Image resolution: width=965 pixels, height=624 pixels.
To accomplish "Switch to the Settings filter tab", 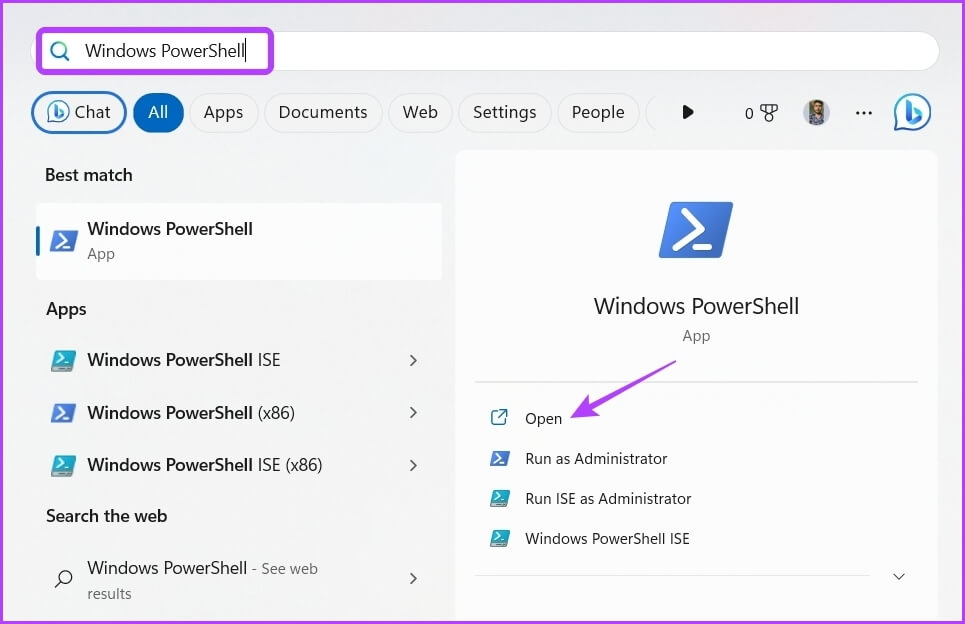I will coord(505,113).
